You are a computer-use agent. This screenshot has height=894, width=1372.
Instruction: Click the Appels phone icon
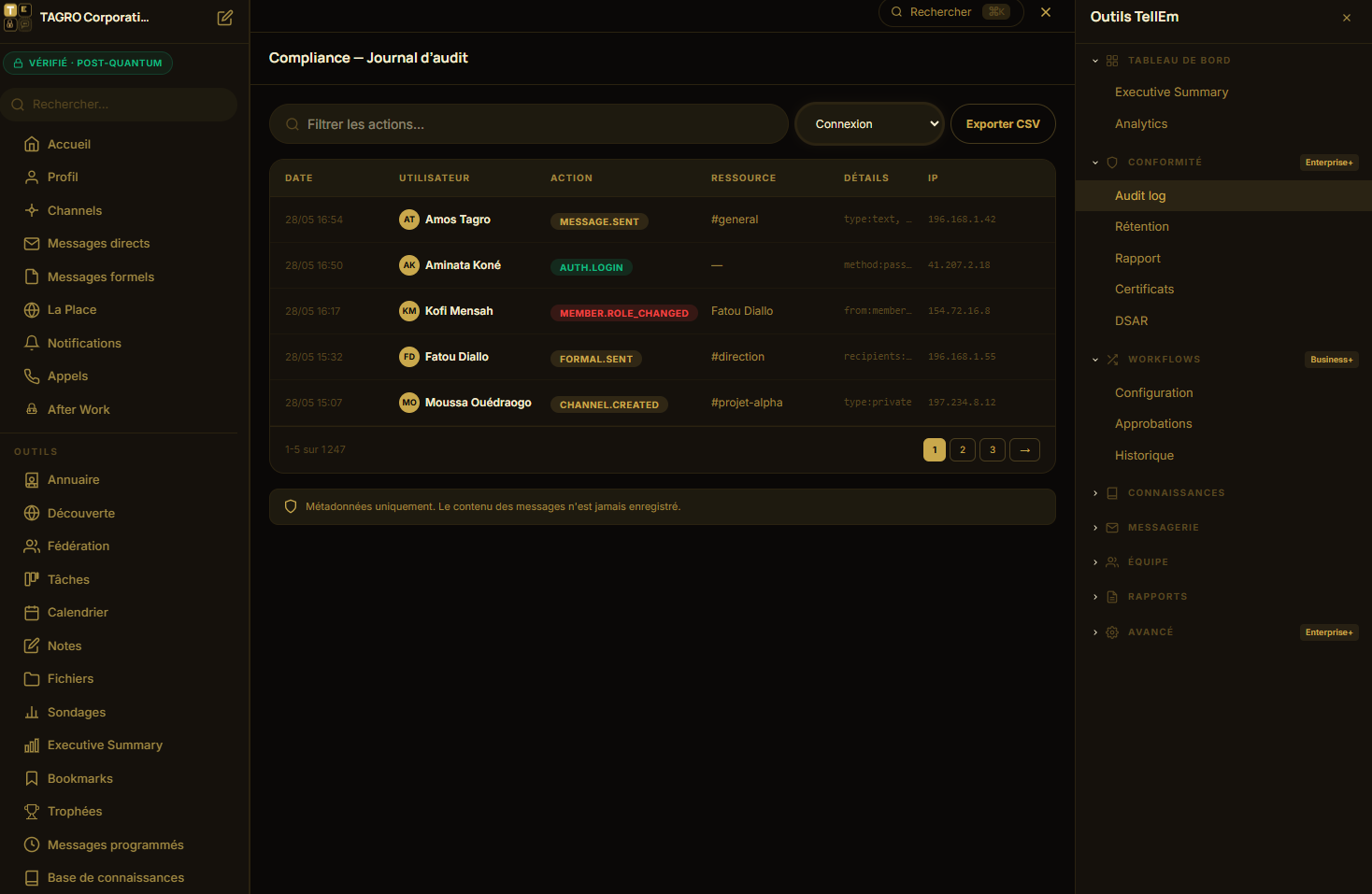[x=32, y=376]
